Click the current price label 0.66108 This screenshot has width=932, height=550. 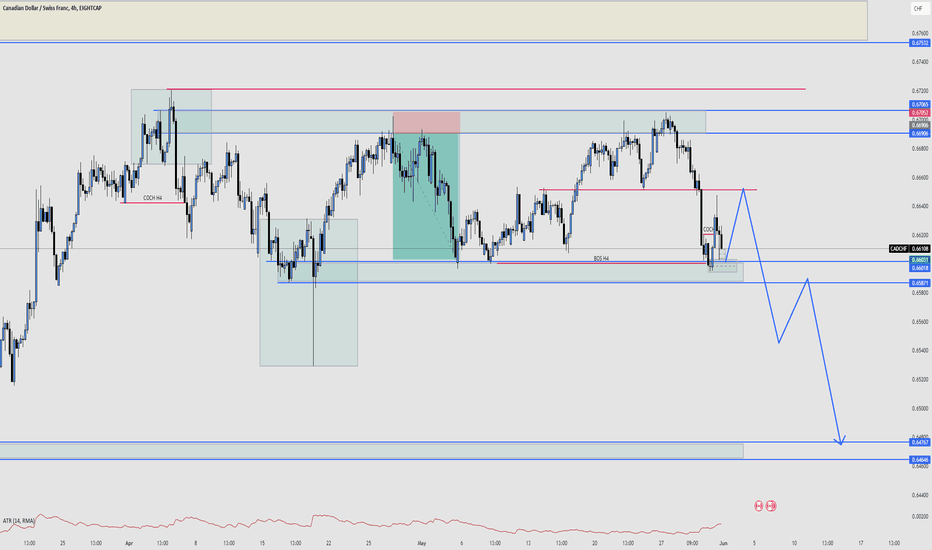click(x=920, y=249)
